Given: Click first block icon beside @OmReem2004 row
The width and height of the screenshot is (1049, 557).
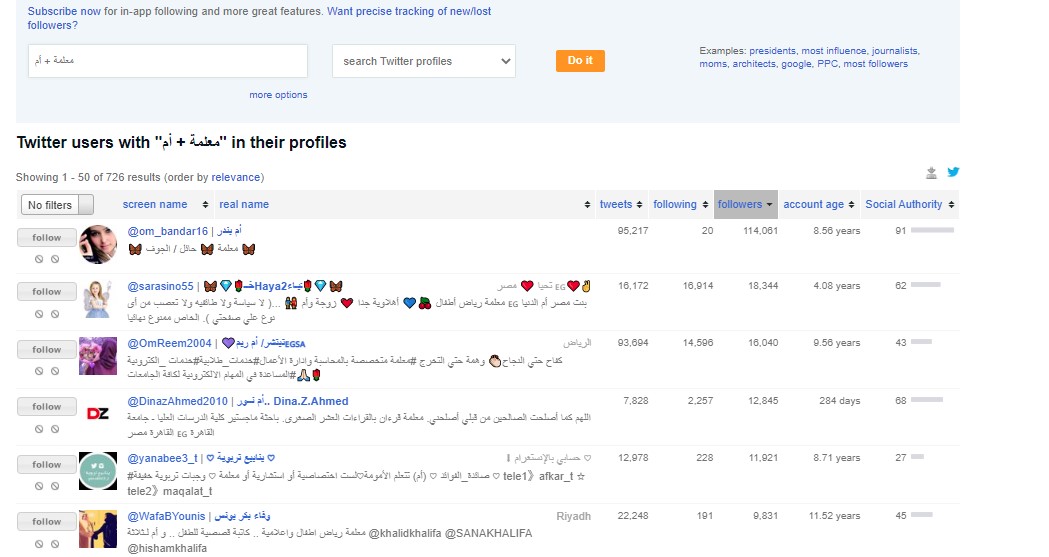Looking at the screenshot, I should 39,371.
